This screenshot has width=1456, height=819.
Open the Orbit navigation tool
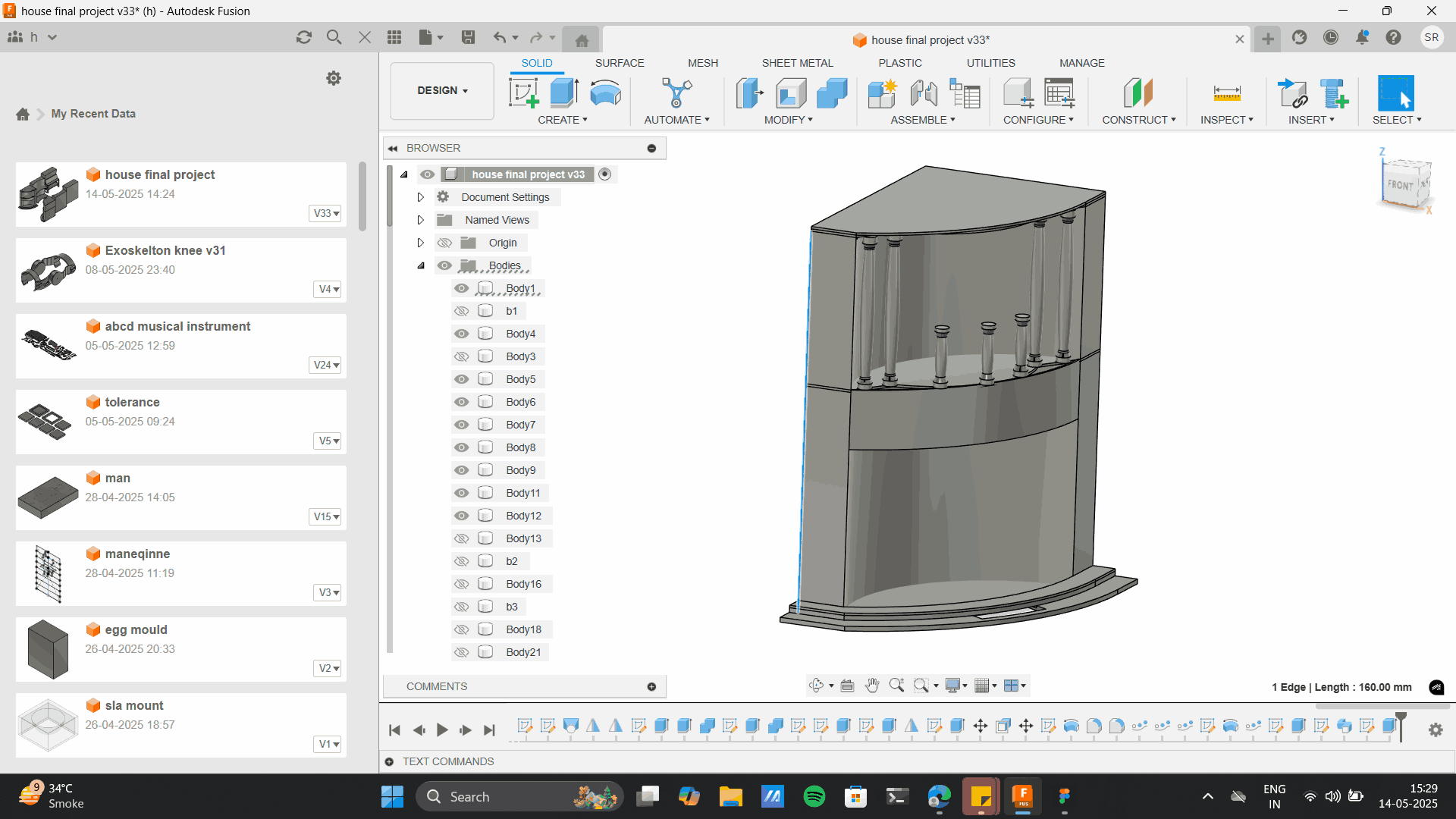816,686
